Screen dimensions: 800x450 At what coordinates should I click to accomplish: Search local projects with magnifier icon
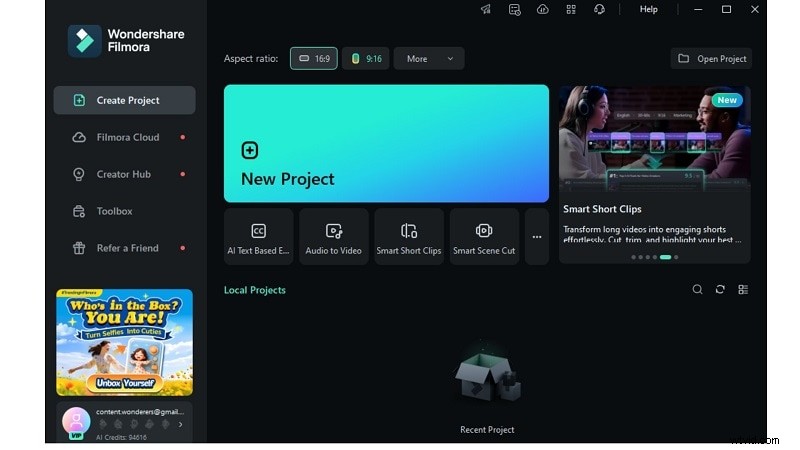[697, 290]
